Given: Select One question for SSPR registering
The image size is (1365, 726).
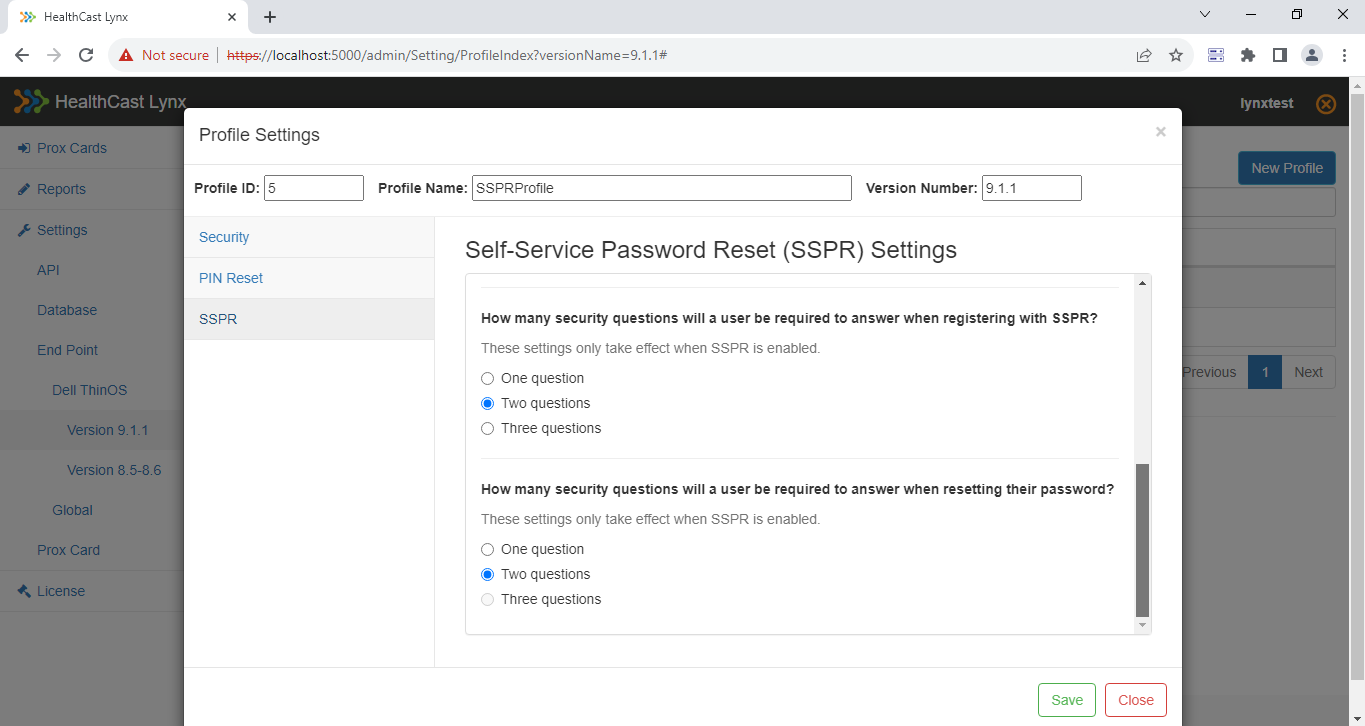Looking at the screenshot, I should click(x=488, y=379).
